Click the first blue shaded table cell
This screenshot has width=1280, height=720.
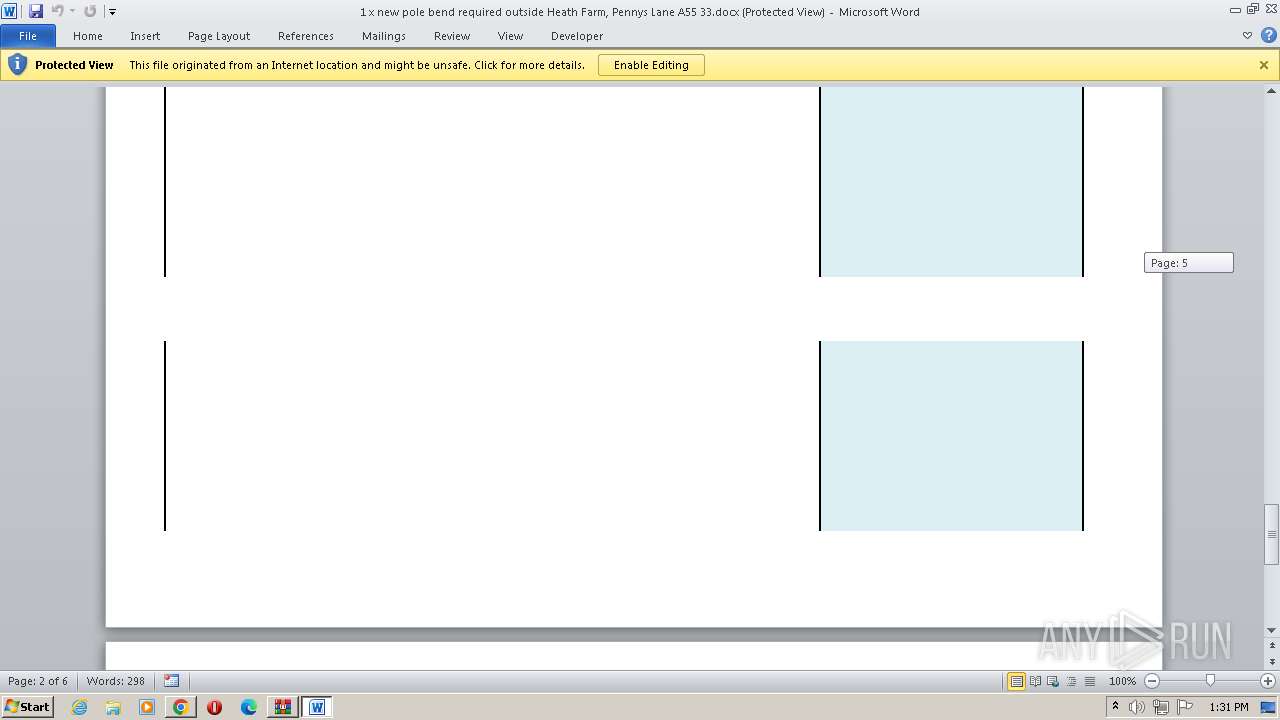coord(952,182)
